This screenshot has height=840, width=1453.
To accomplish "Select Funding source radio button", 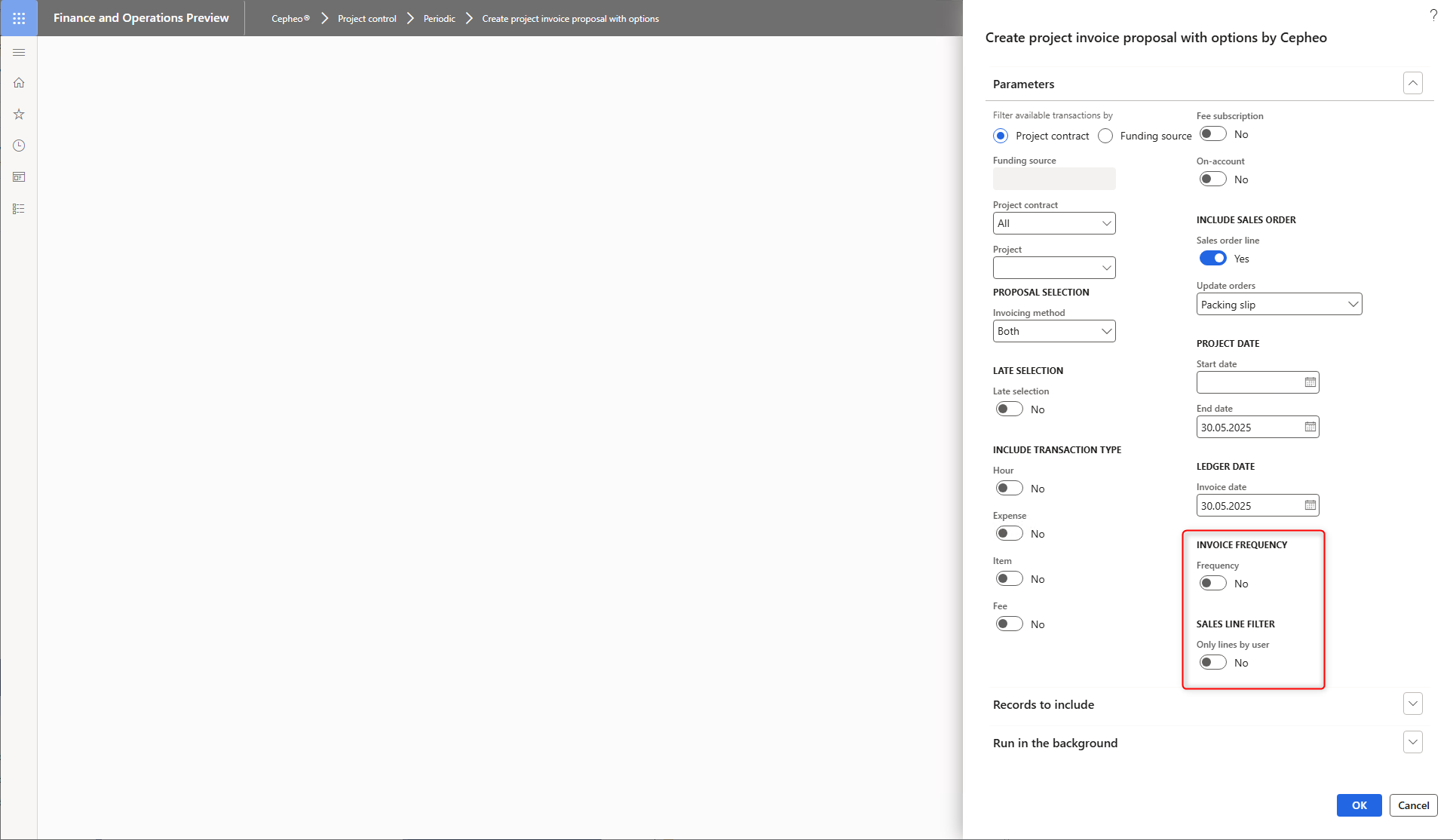I will click(1105, 136).
